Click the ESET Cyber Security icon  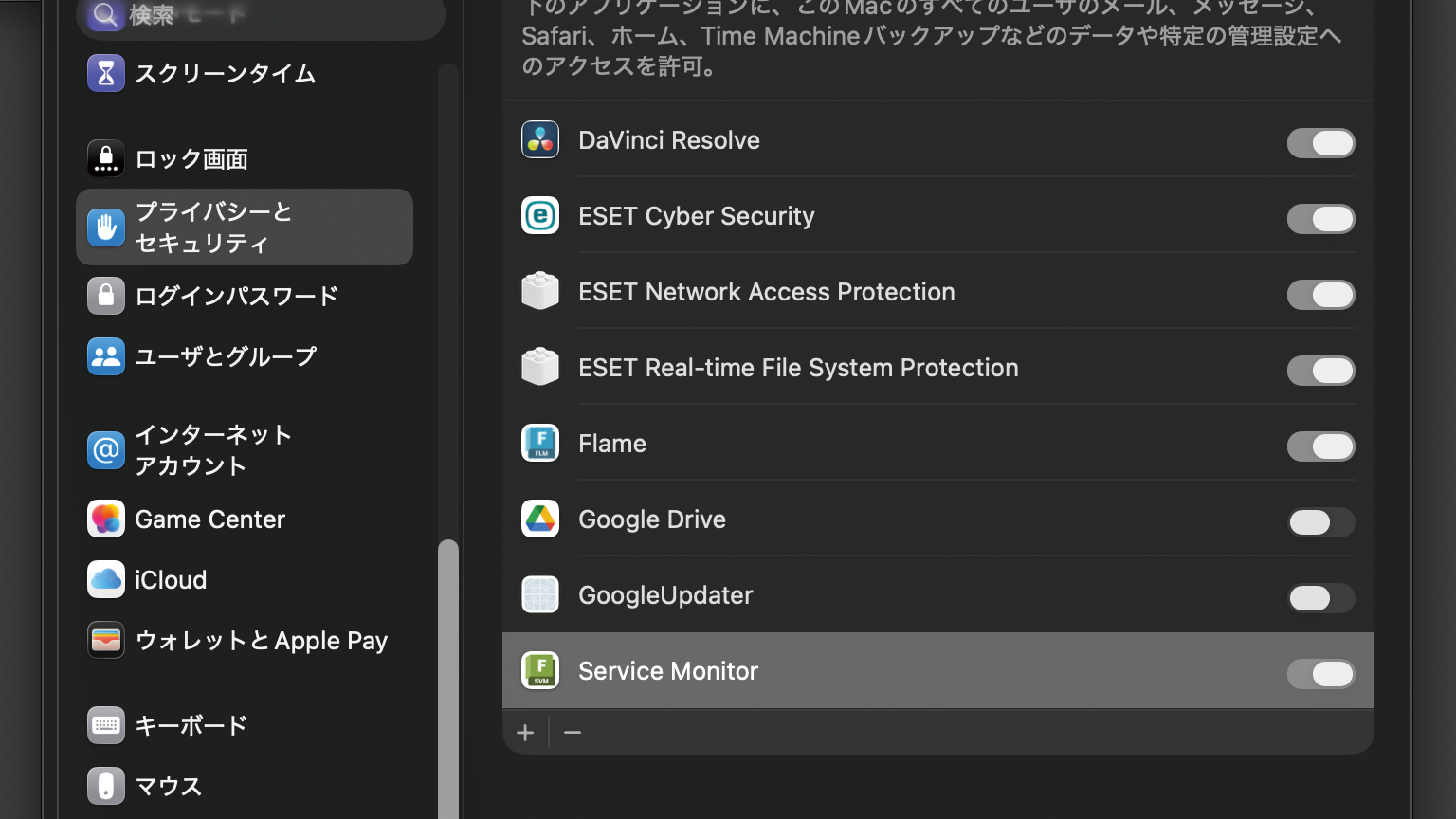540,216
